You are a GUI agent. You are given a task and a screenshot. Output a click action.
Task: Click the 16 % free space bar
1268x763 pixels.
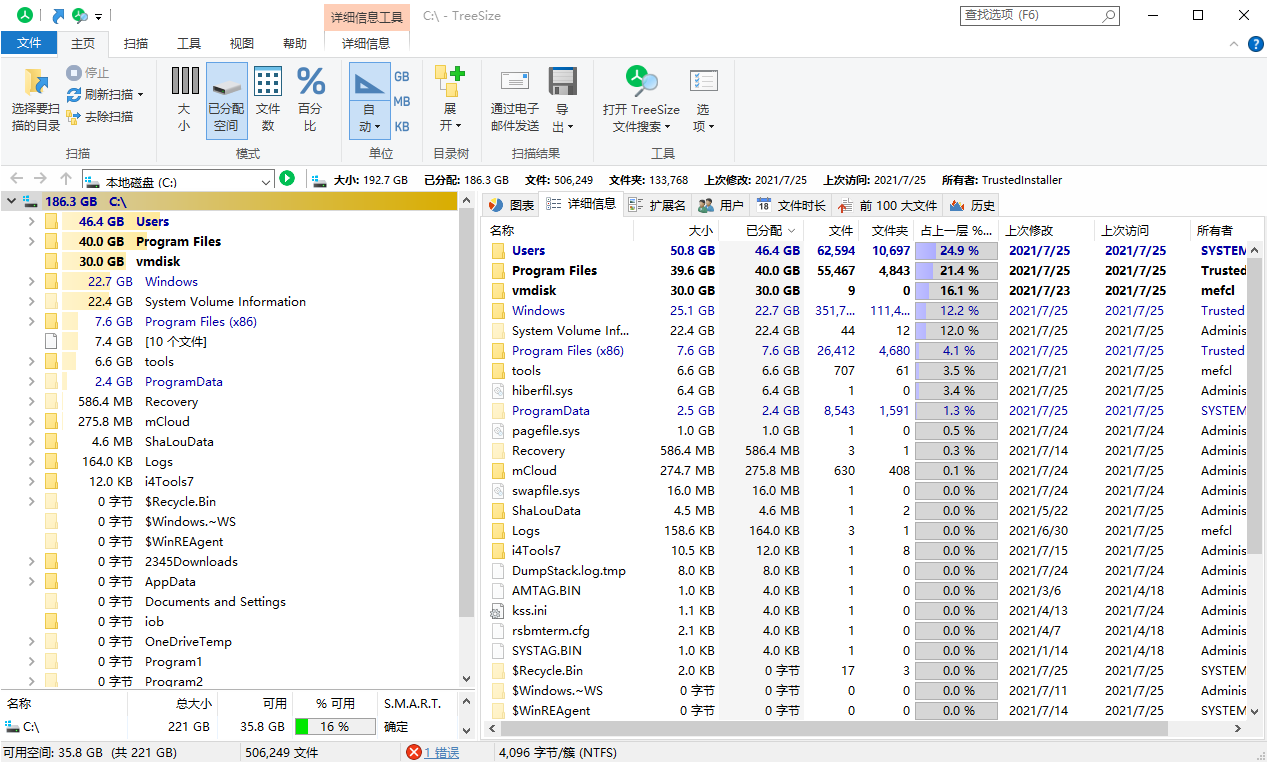pyautogui.click(x=335, y=727)
